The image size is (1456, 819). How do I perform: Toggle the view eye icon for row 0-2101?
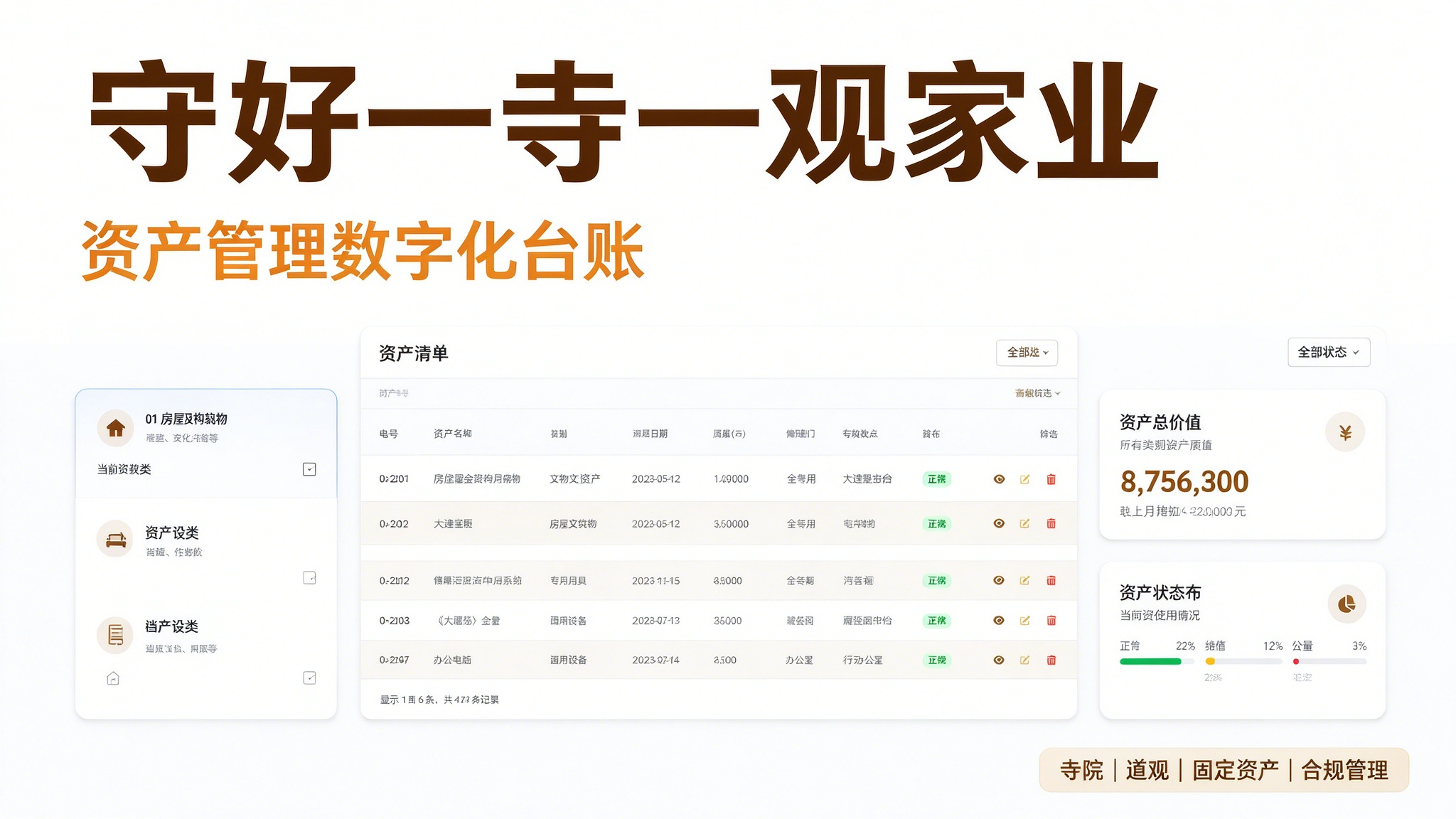point(999,479)
